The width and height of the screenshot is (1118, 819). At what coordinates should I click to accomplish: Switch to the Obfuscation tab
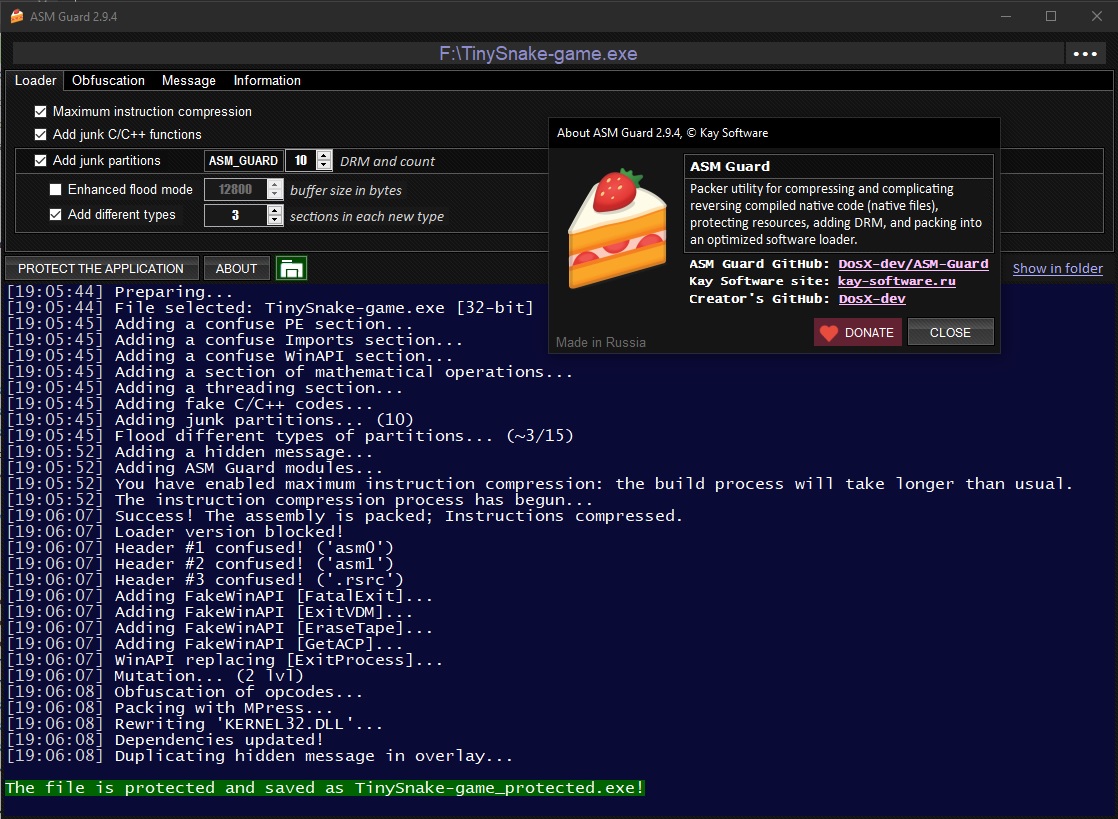click(x=108, y=81)
